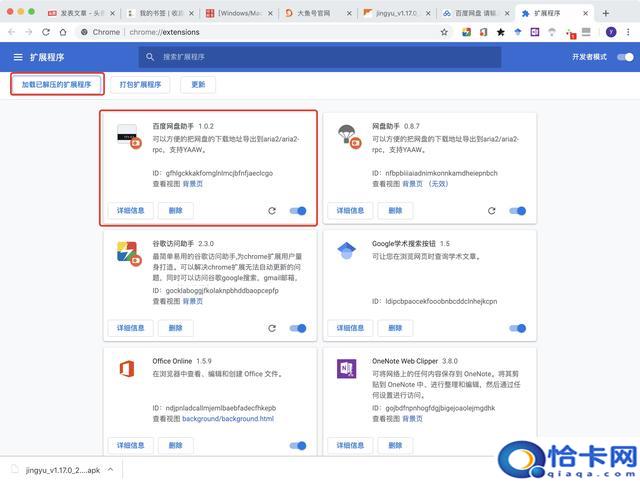Open background/background.html link for Office Online
640x482 pixels.
click(228, 419)
